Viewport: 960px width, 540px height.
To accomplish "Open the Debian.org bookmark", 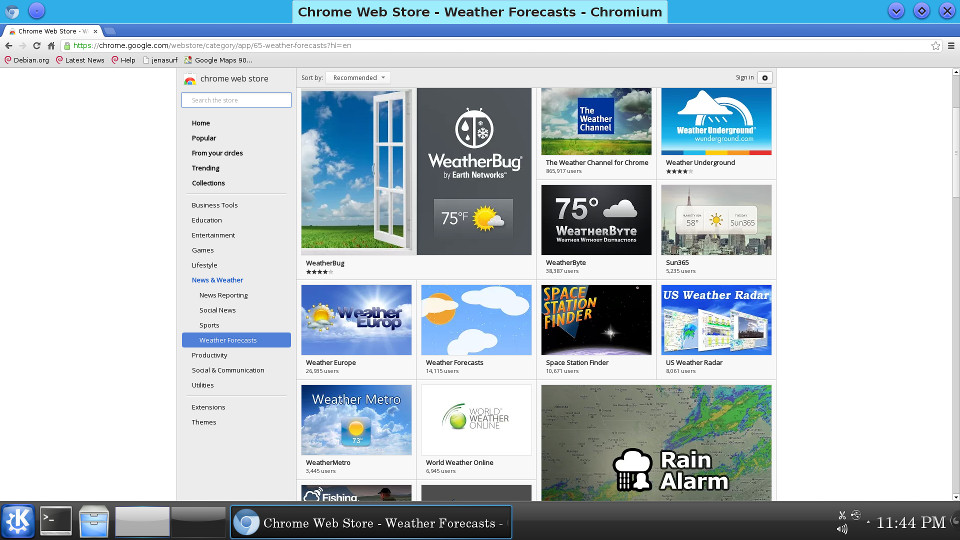I will click(27, 60).
